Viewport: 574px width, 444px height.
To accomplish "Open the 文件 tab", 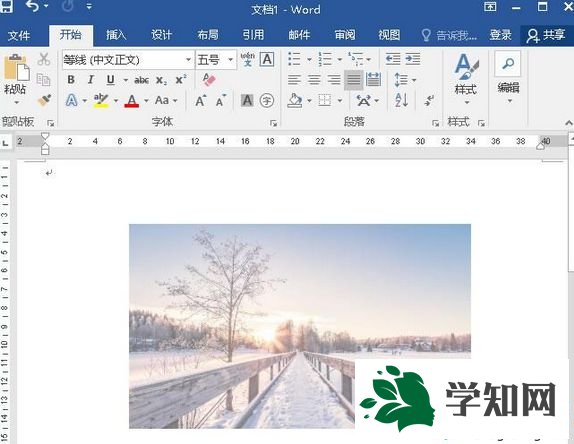I will coord(19,36).
